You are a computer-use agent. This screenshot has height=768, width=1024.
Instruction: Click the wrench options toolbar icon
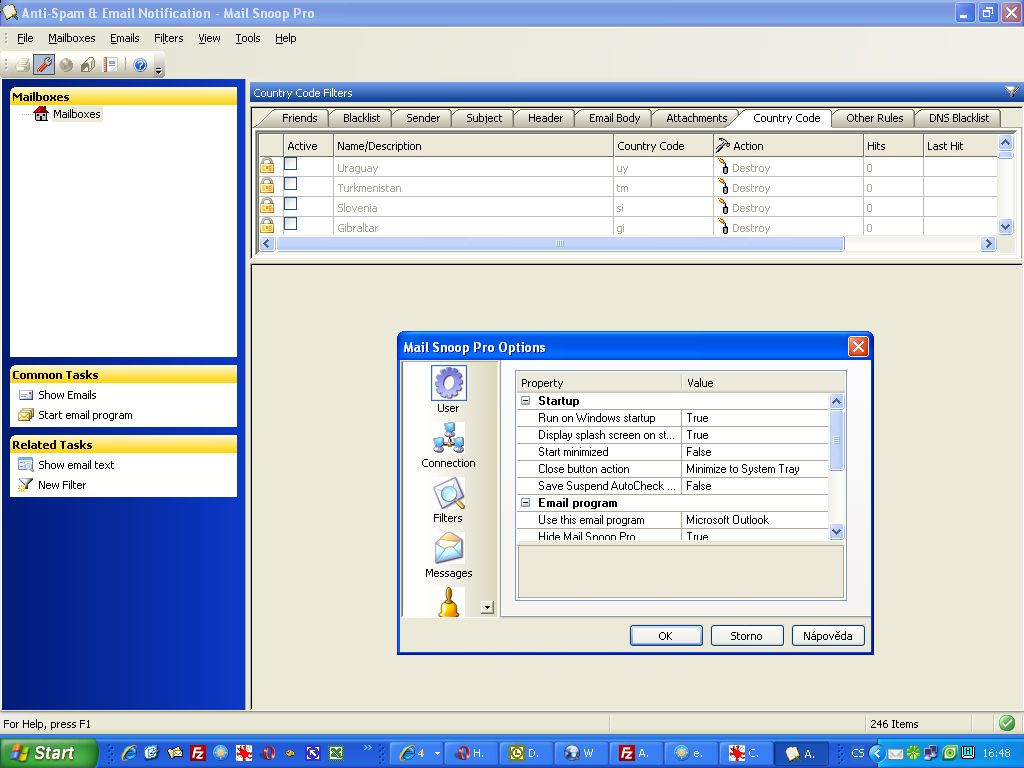tap(44, 65)
